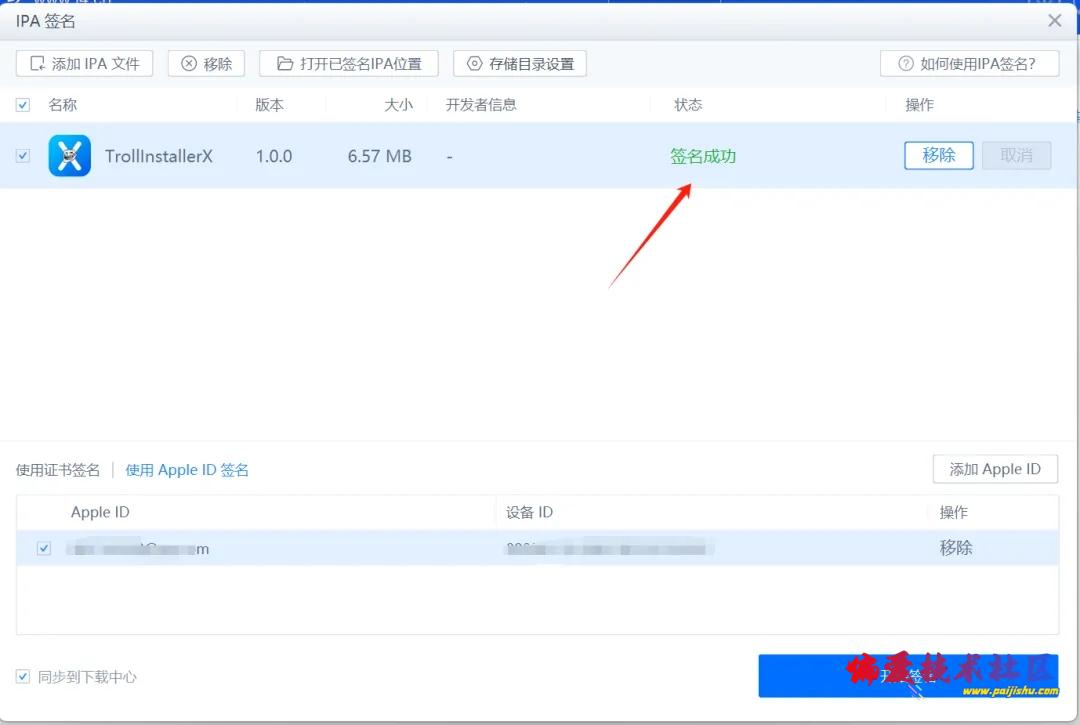Select the TrollInstallerX name text
The image size is (1080, 725).
pos(158,156)
